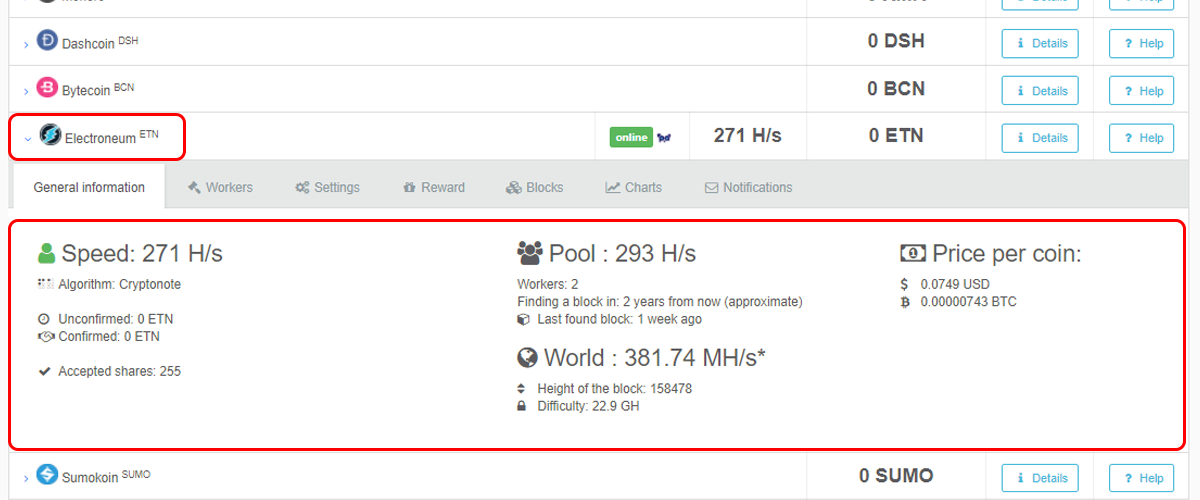This screenshot has width=1200, height=500.
Task: Open the Settings tab
Action: [x=327, y=187]
